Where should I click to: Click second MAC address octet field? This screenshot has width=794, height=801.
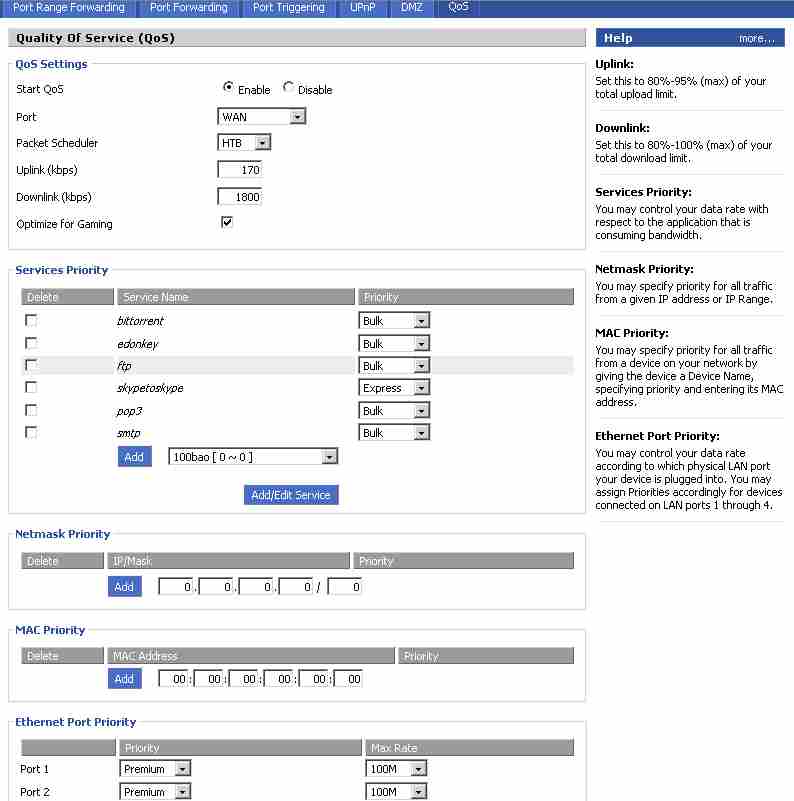(x=208, y=679)
